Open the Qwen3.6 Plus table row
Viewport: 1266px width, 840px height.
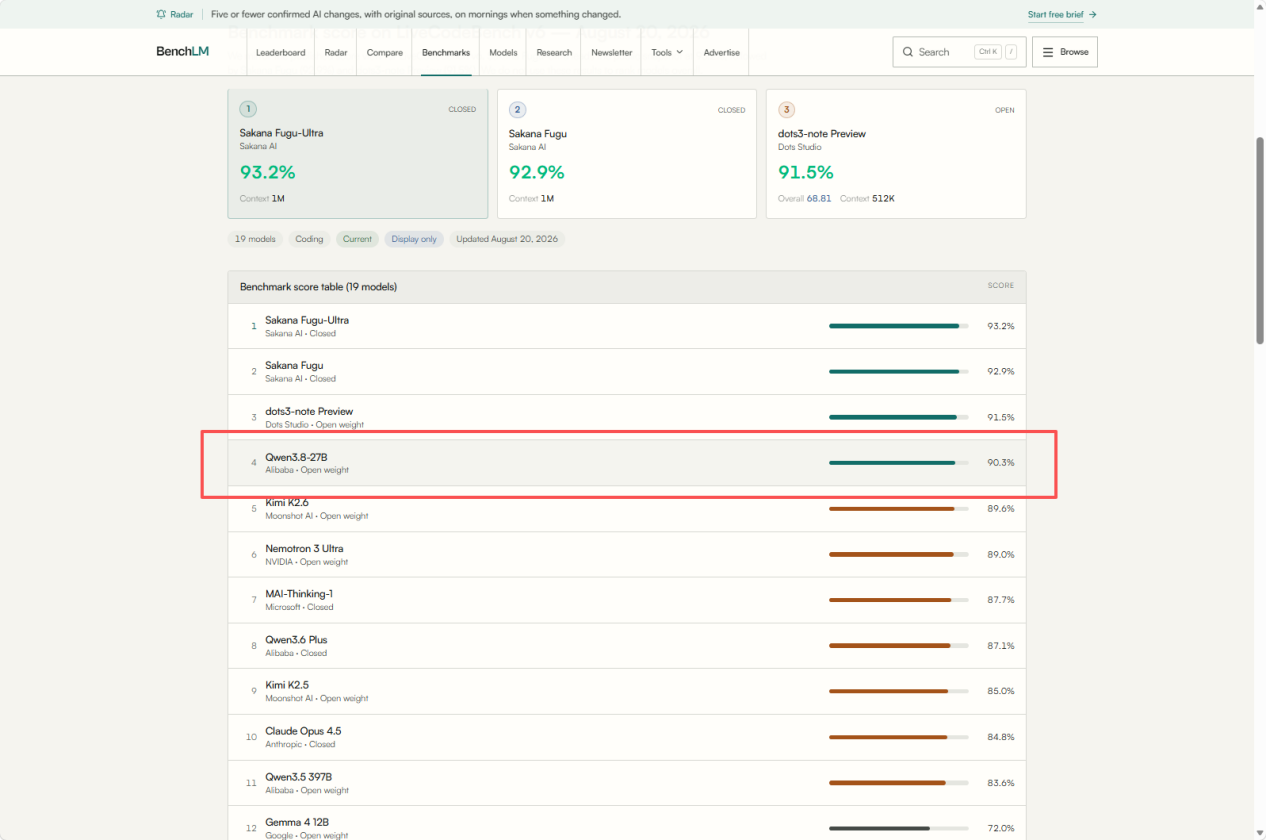click(627, 645)
